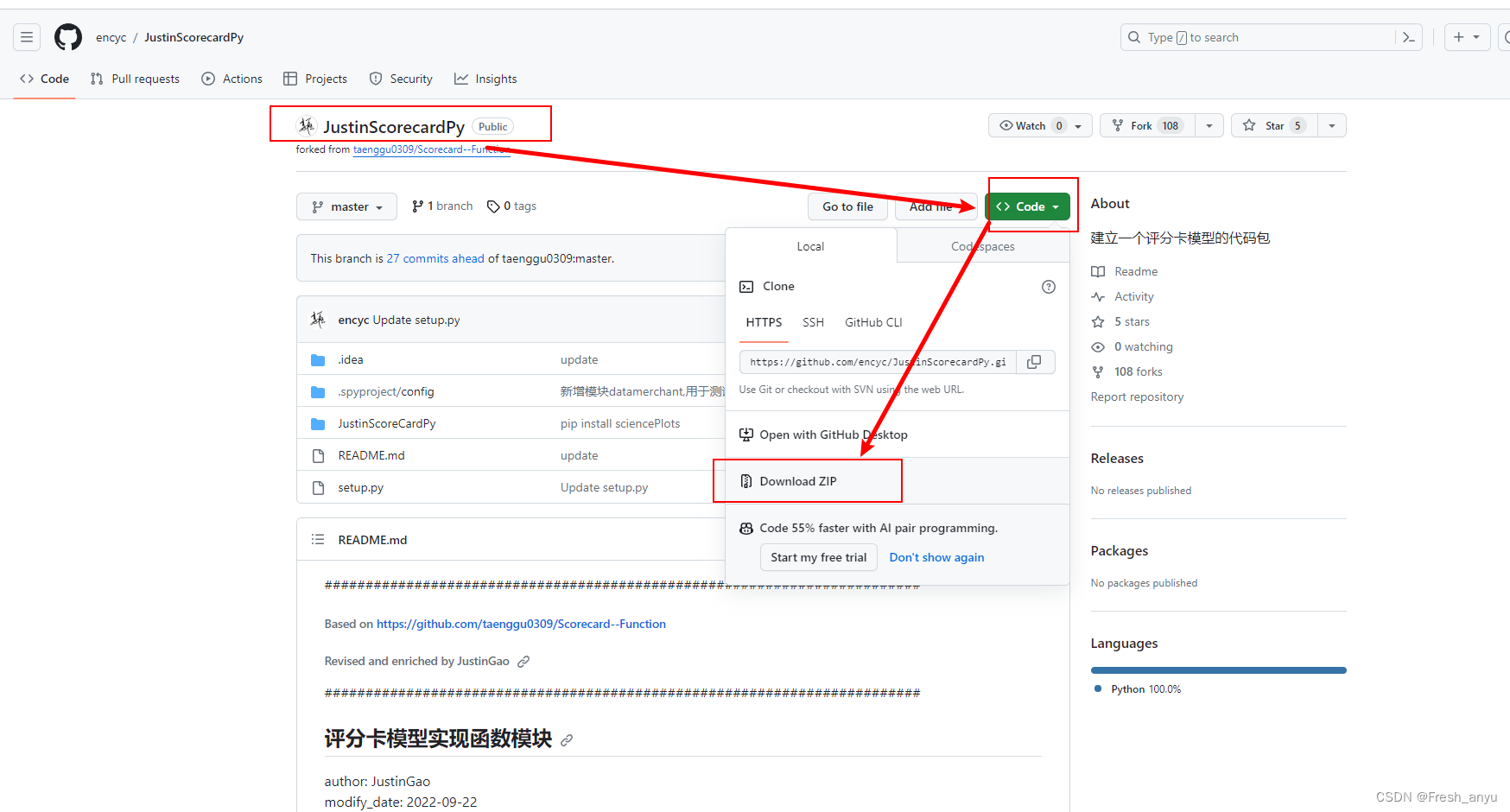Copy the clone URL to clipboard

(1035, 362)
